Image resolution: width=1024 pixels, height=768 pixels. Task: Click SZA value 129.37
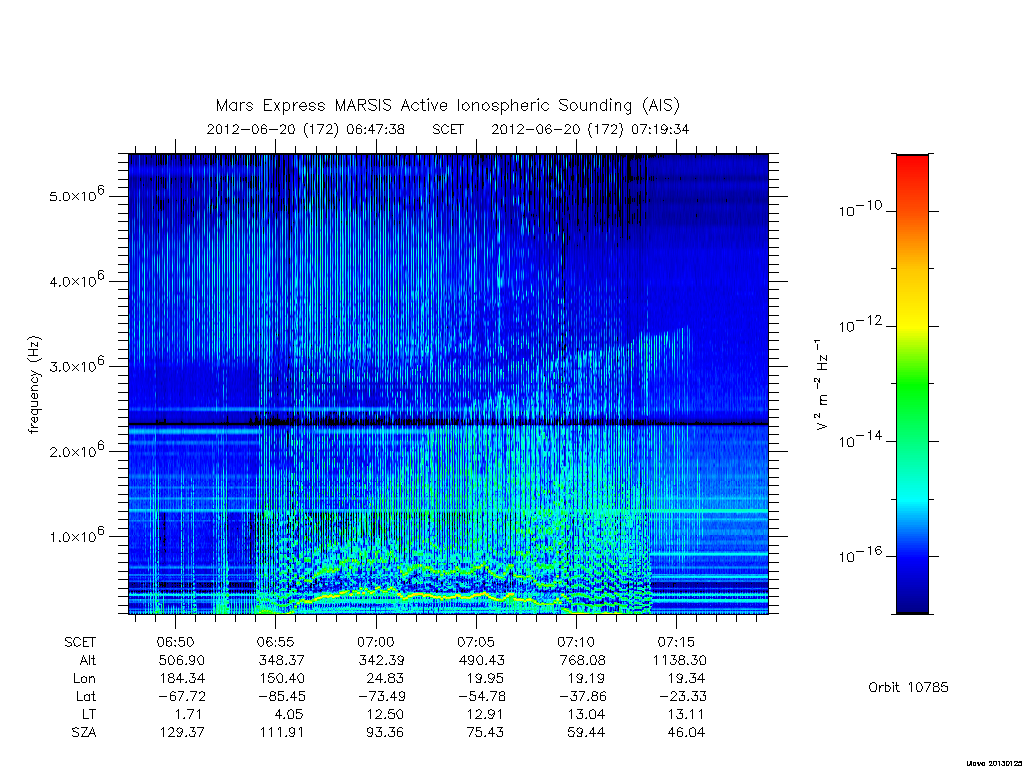tap(181, 733)
